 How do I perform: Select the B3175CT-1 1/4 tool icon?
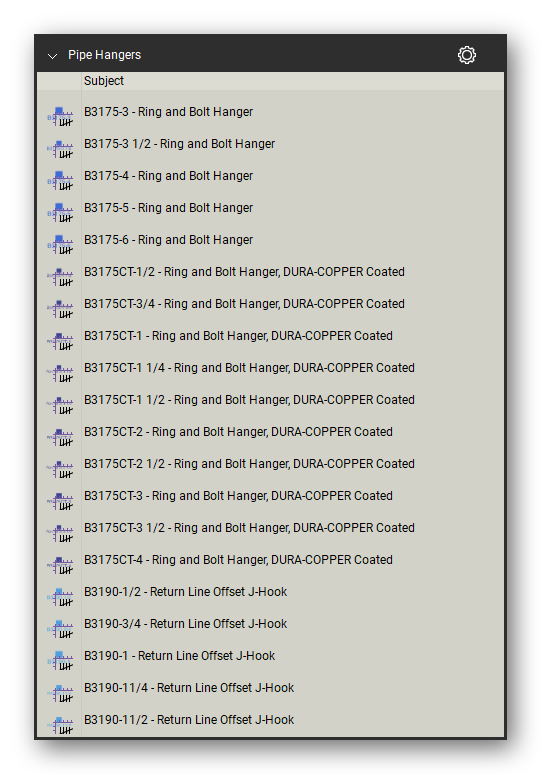(60, 373)
